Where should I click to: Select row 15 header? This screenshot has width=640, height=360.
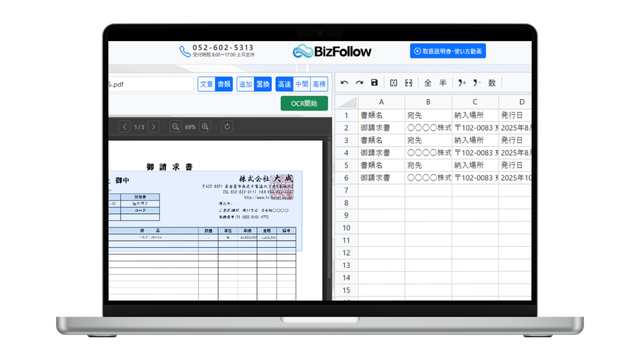(x=346, y=290)
